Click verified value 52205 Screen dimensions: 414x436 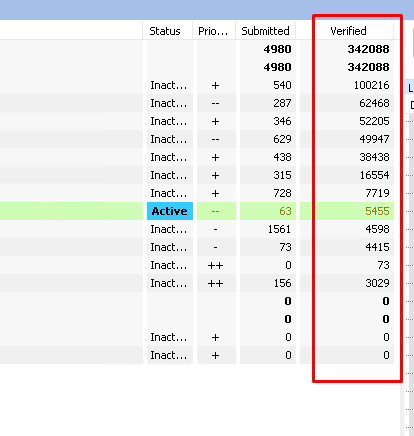(x=374, y=121)
